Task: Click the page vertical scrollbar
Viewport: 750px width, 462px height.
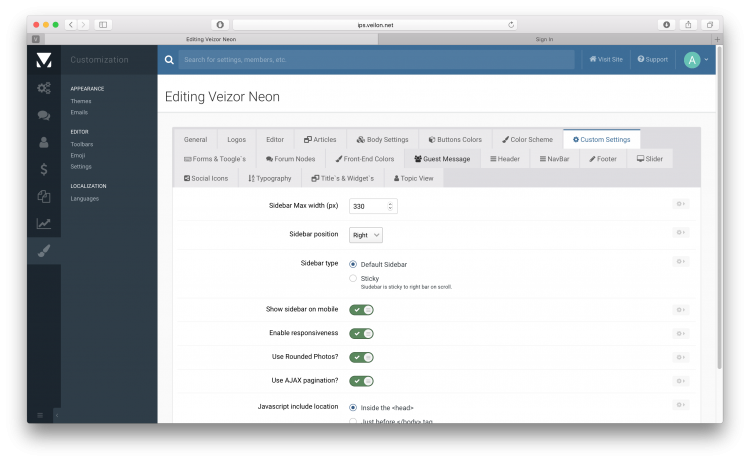Action: pos(719,207)
